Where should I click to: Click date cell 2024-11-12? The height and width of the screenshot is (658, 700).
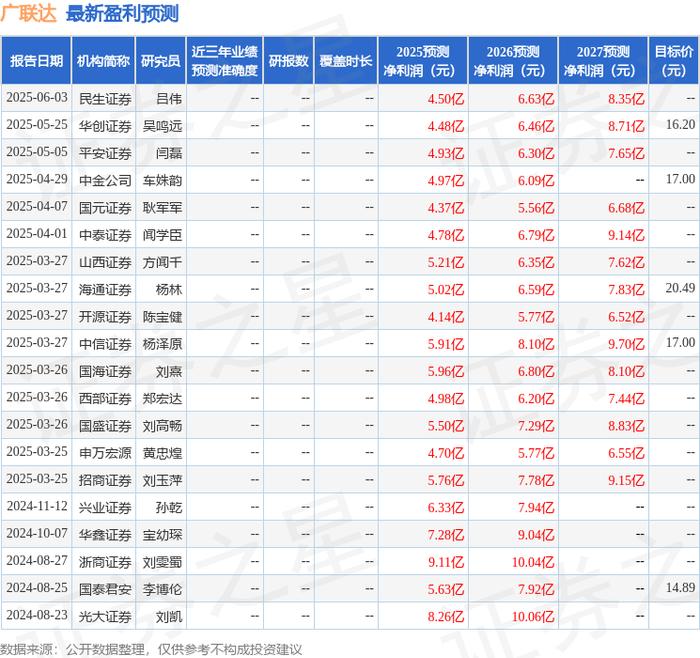point(37,506)
